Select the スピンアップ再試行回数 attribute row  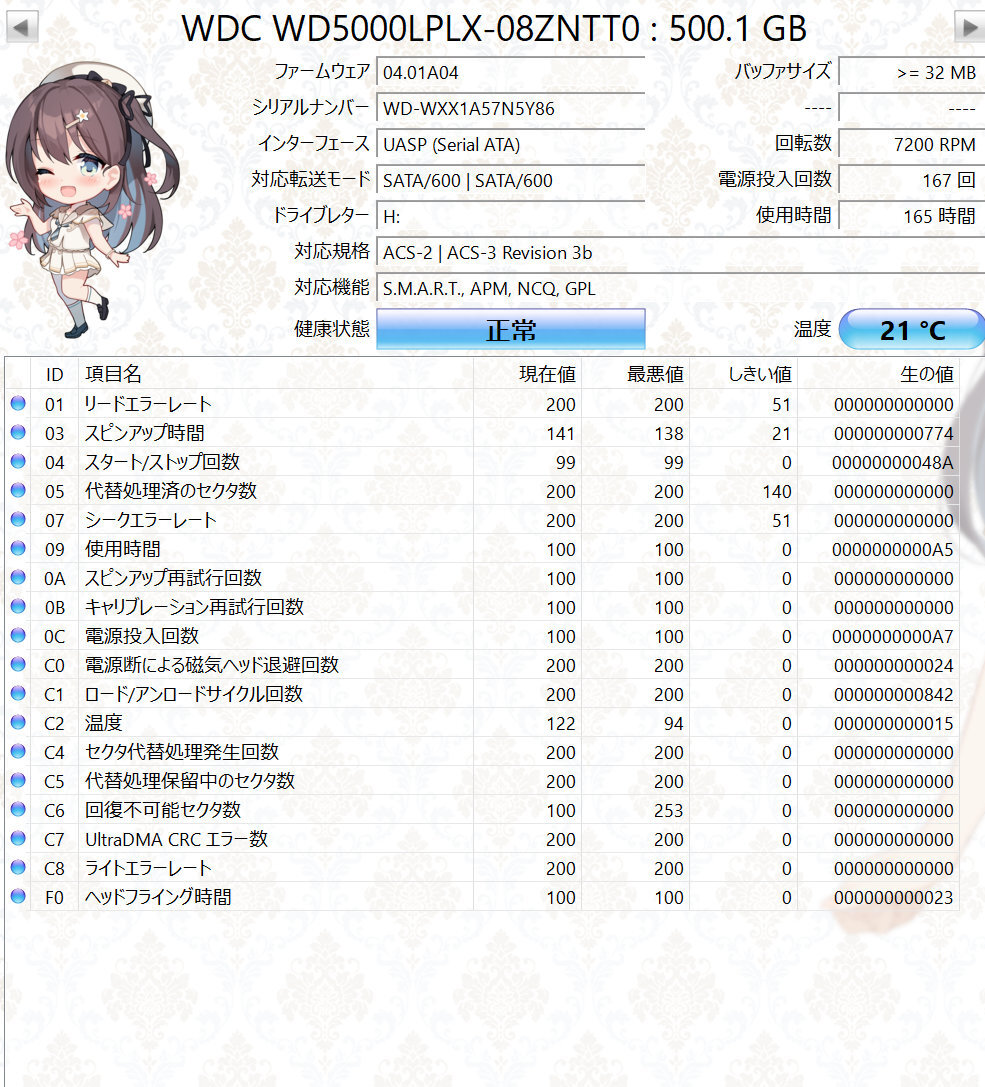482,577
